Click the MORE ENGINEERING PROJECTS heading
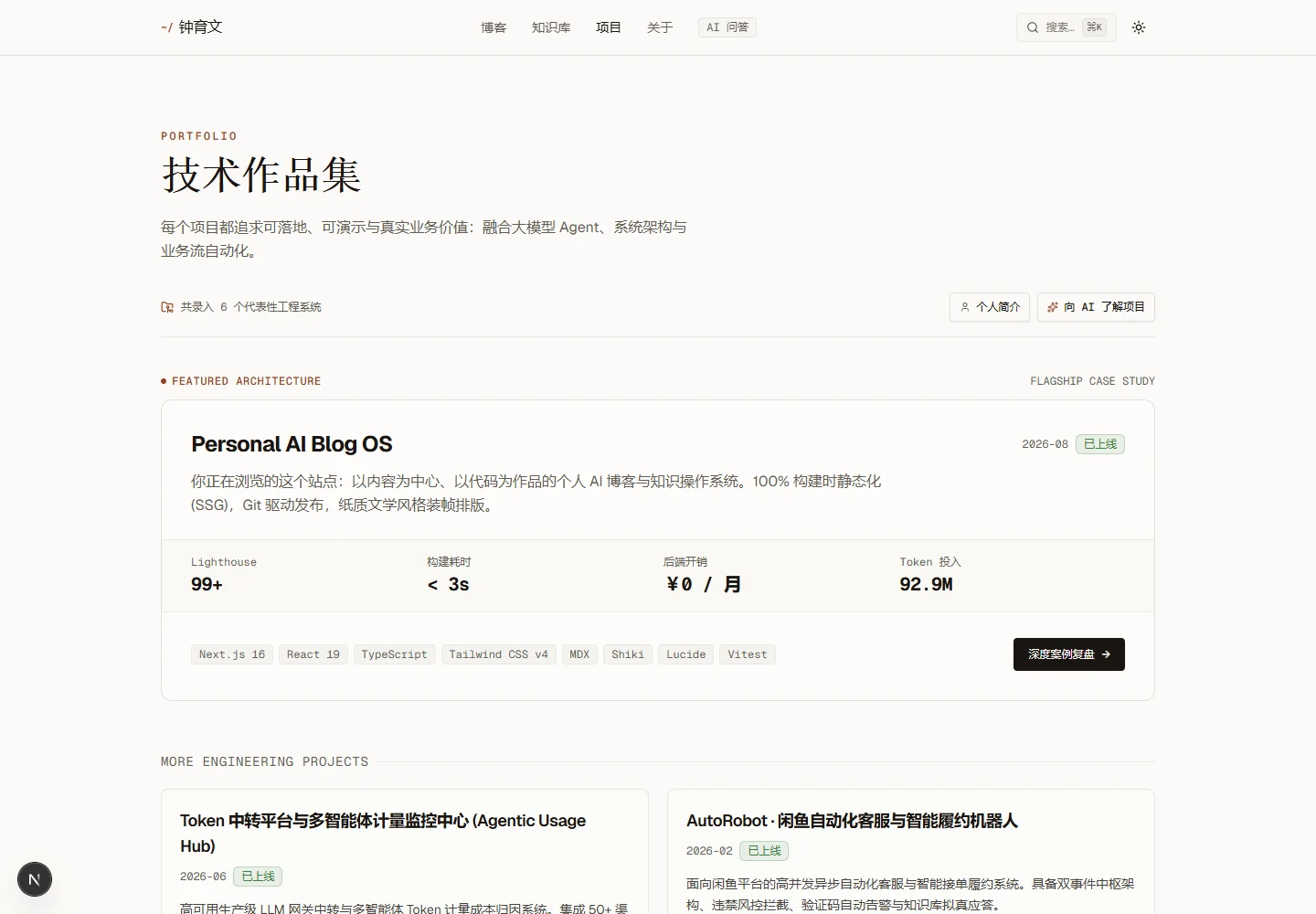Viewport: 1316px width, 914px height. (265, 762)
